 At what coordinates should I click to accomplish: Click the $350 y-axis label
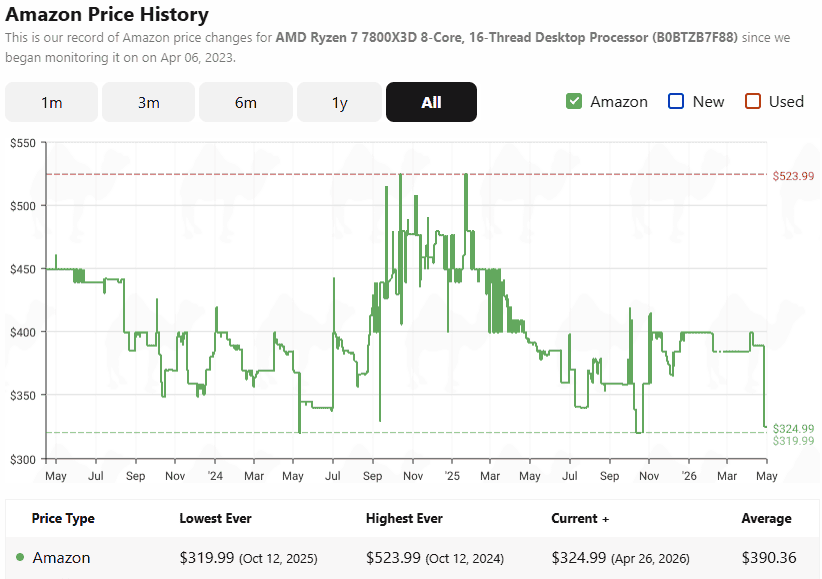click(x=23, y=396)
